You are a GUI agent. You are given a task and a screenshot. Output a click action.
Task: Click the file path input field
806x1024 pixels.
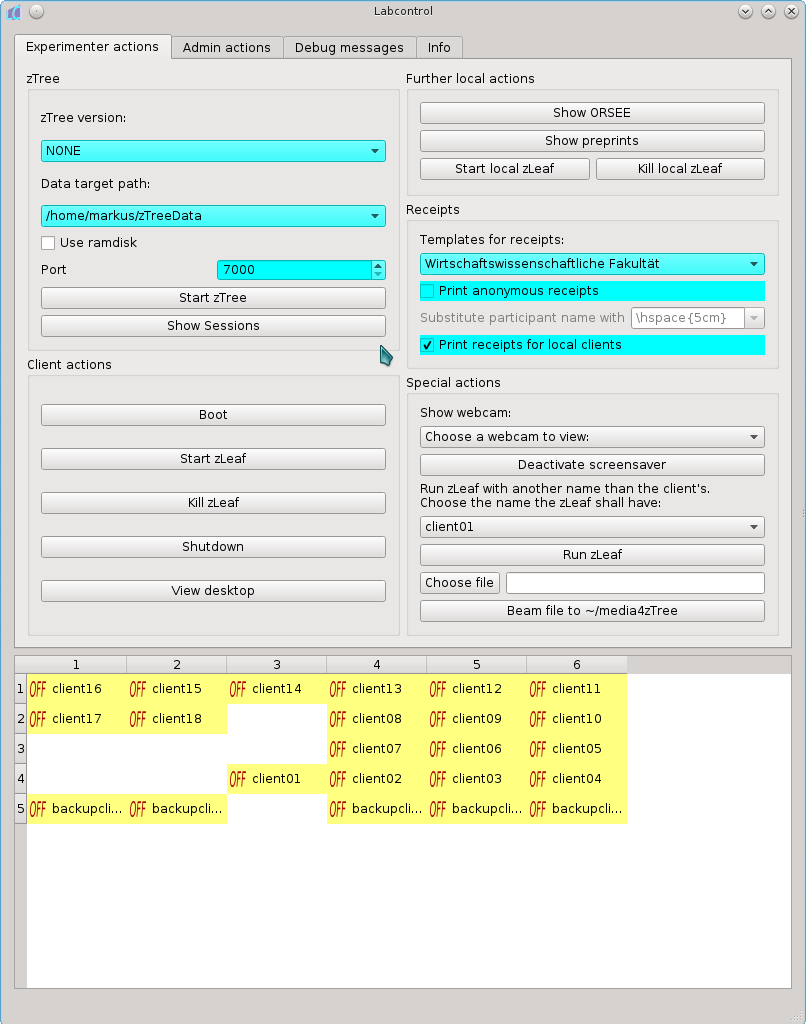tap(635, 583)
